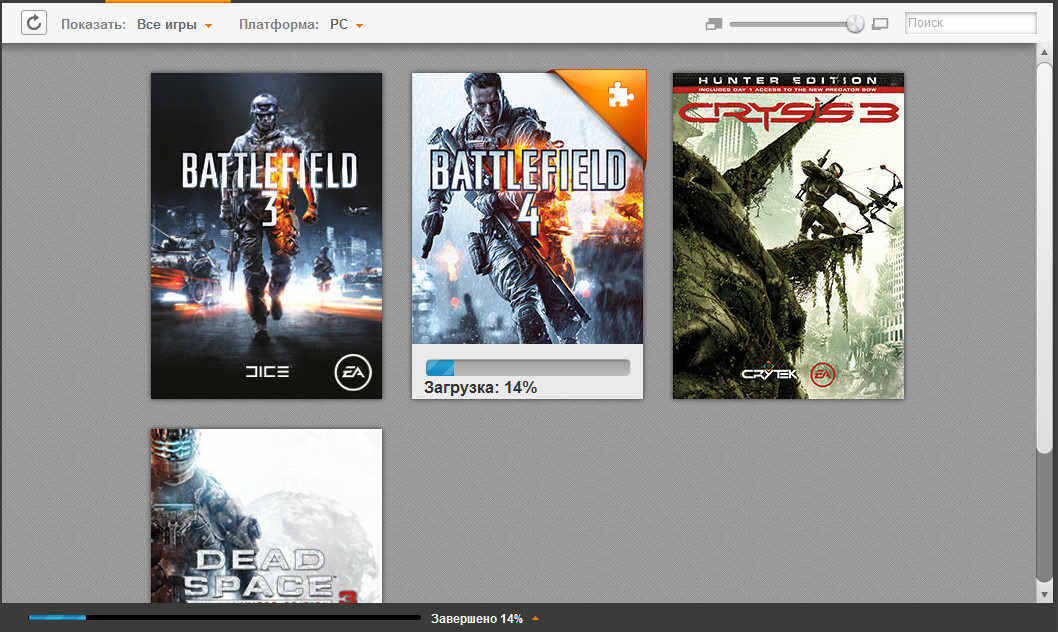The image size is (1058, 632).
Task: Click the puzzle piece add-on badge
Action: tap(619, 95)
